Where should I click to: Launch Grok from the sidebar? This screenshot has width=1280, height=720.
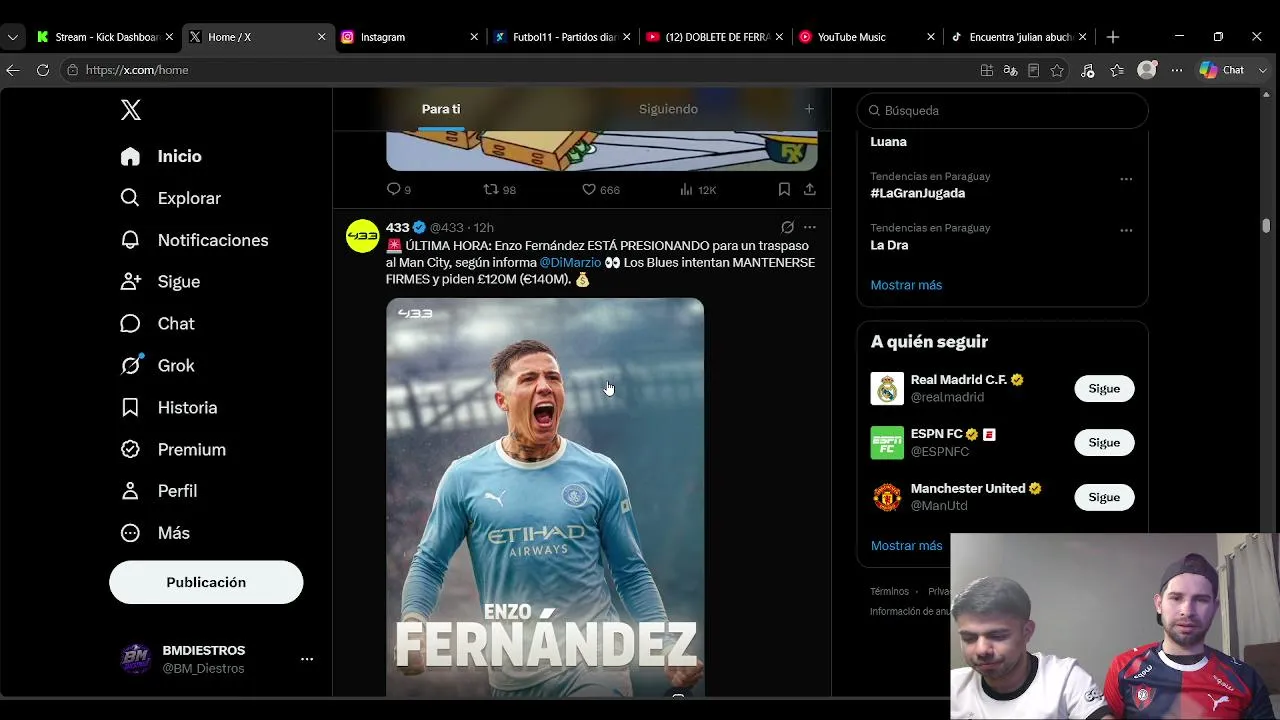pyautogui.click(x=157, y=366)
